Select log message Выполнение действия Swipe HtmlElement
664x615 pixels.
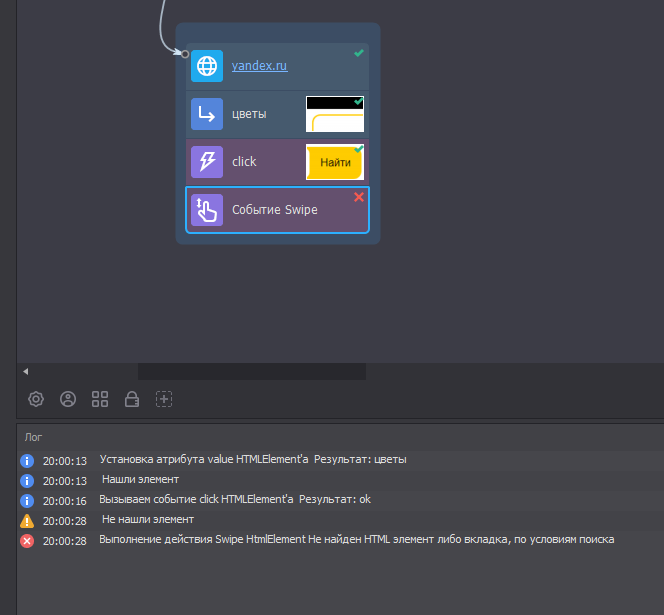click(357, 539)
